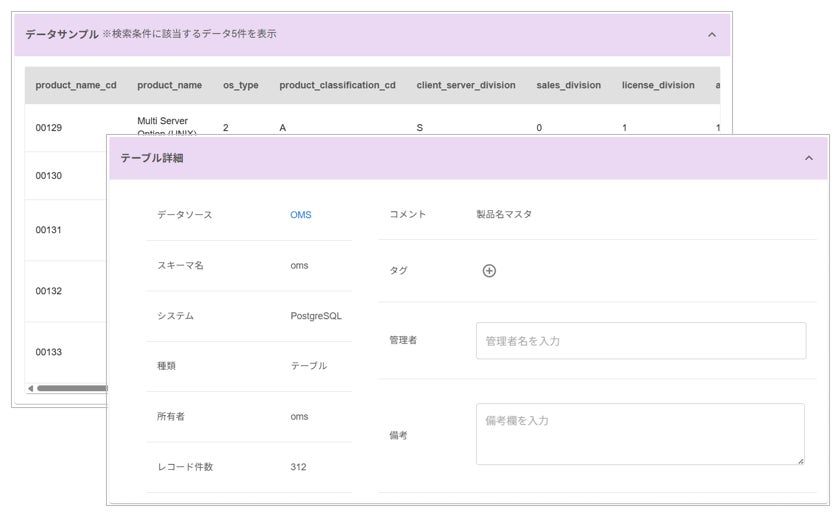840x517 pixels.
Task: Click the 所有者 label
Action: click(x=170, y=416)
